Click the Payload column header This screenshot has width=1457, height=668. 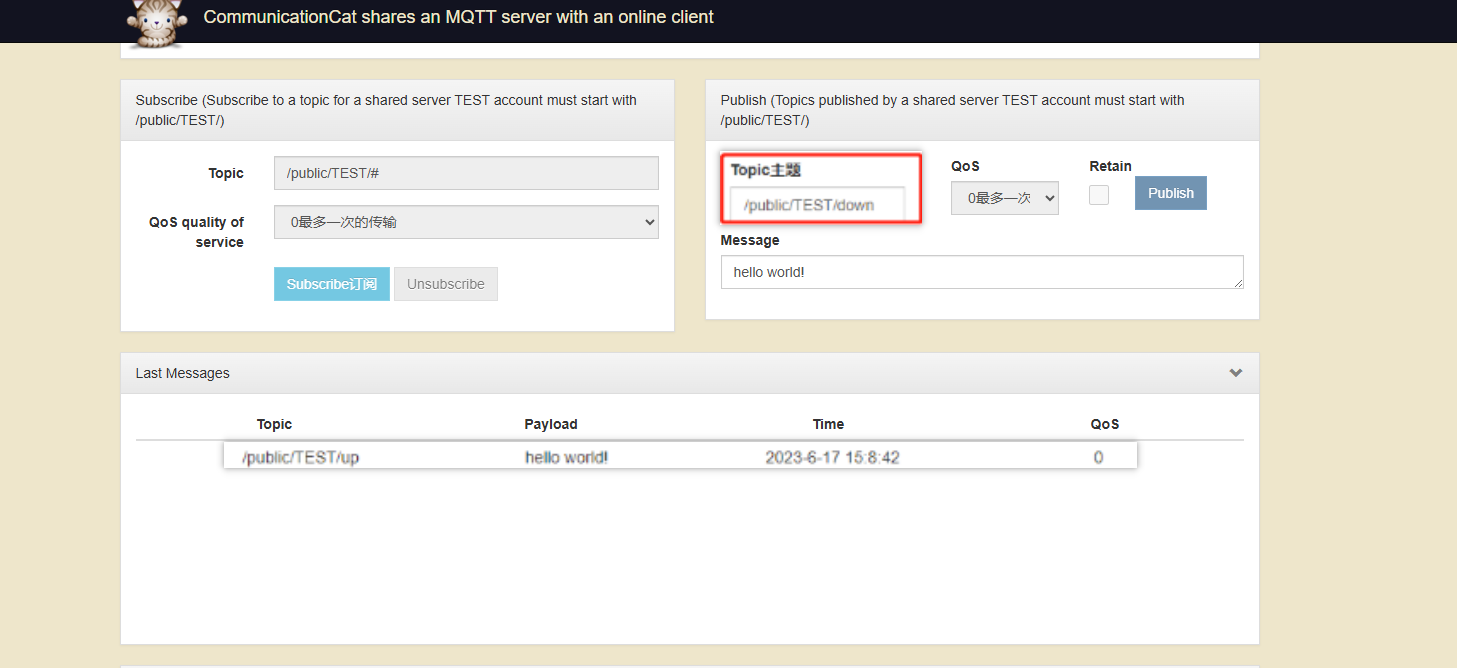[x=551, y=424]
